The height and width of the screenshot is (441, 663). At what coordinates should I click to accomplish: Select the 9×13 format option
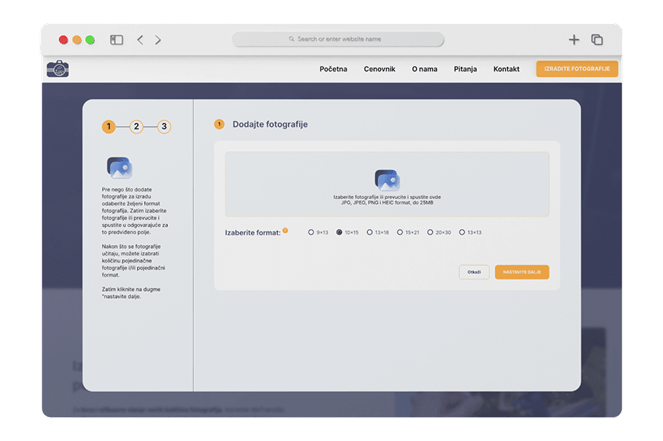coord(311,232)
